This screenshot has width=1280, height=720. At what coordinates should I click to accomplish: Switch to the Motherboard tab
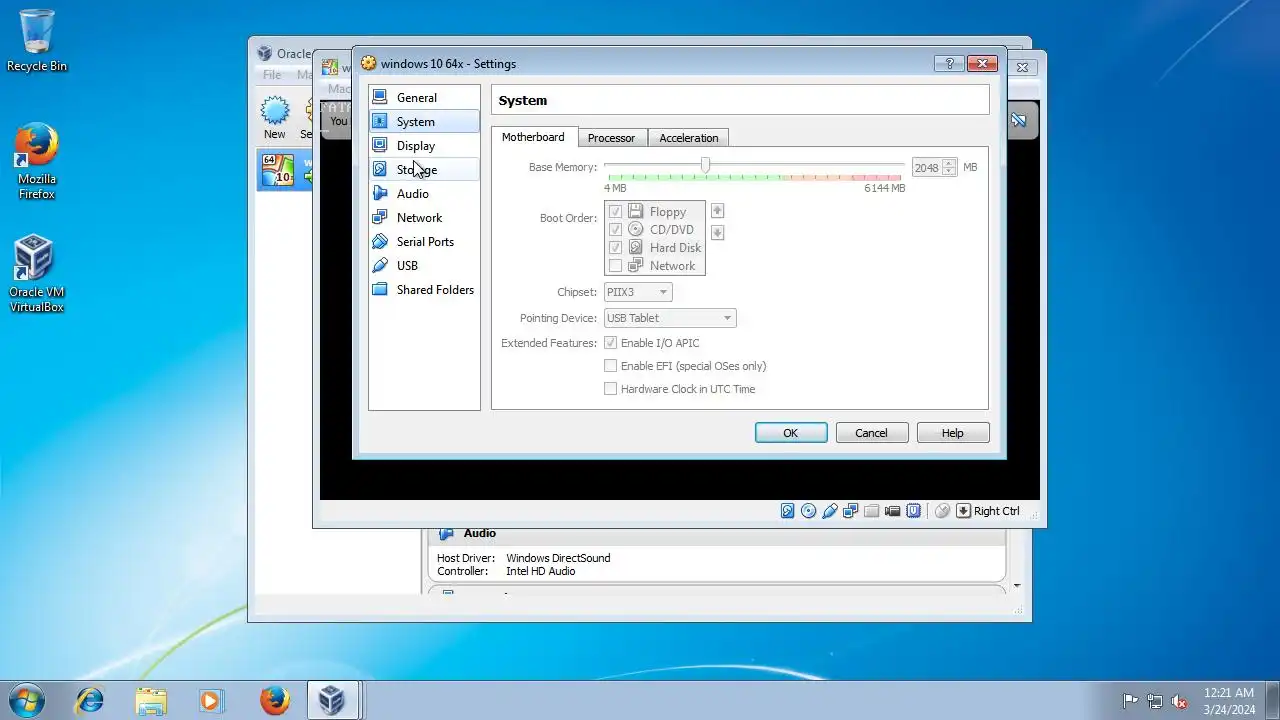[x=533, y=137]
